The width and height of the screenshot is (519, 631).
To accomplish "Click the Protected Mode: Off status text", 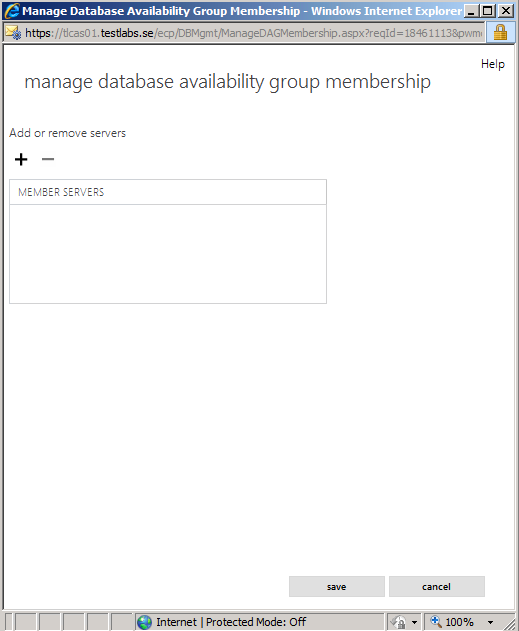I will click(x=256, y=622).
